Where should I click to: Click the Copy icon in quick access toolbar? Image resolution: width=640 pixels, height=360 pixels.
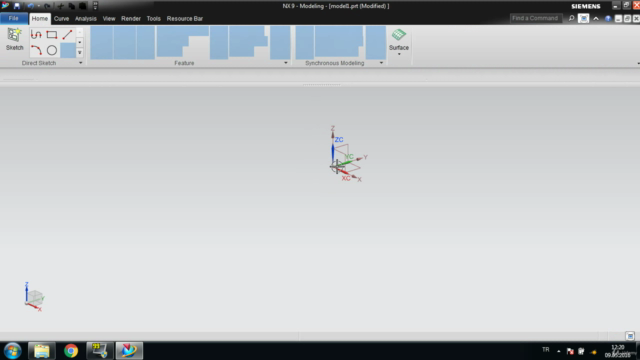[71, 6]
